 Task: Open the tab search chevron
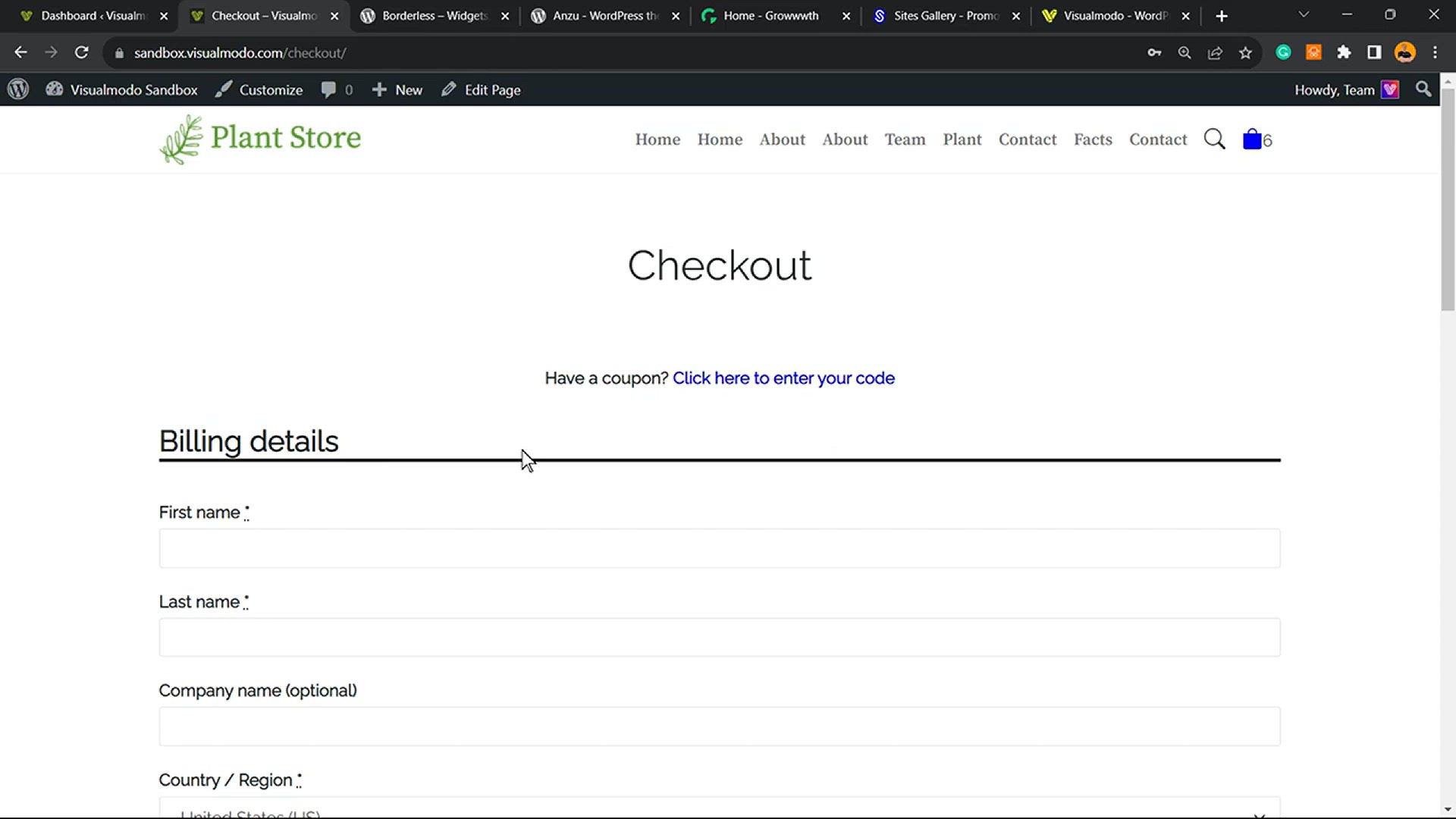tap(1304, 15)
